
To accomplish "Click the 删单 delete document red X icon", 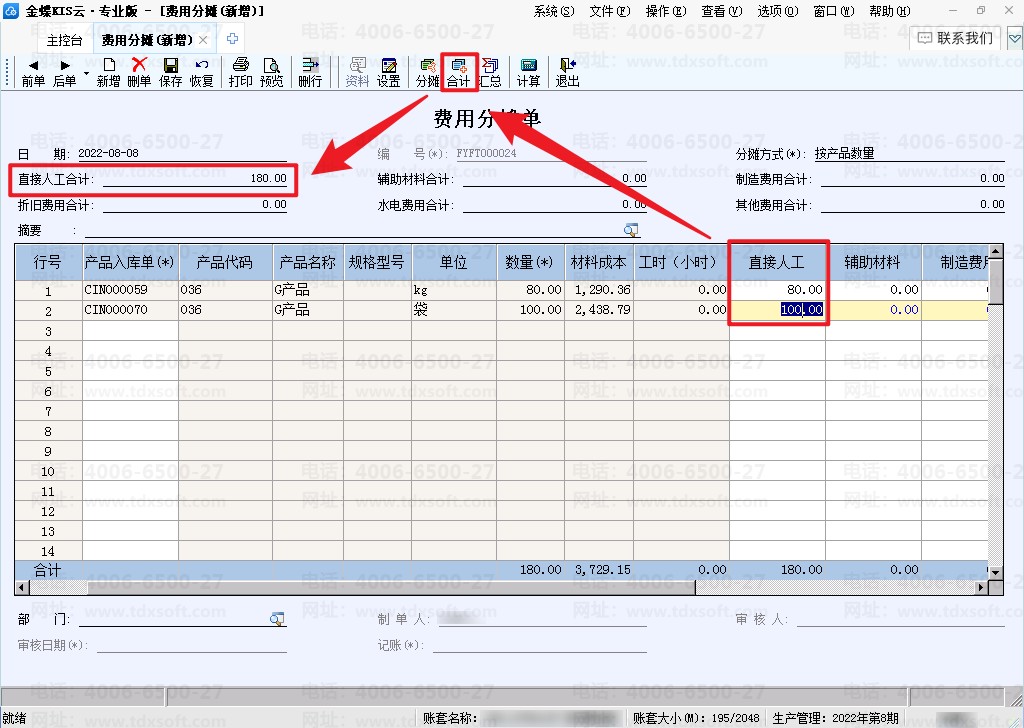I will pyautogui.click(x=139, y=65).
